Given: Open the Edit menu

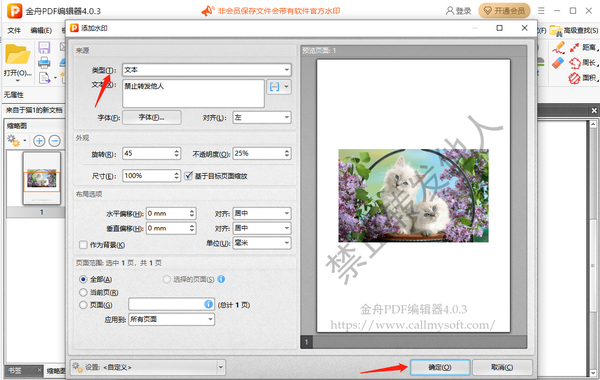Looking at the screenshot, I should (41, 30).
